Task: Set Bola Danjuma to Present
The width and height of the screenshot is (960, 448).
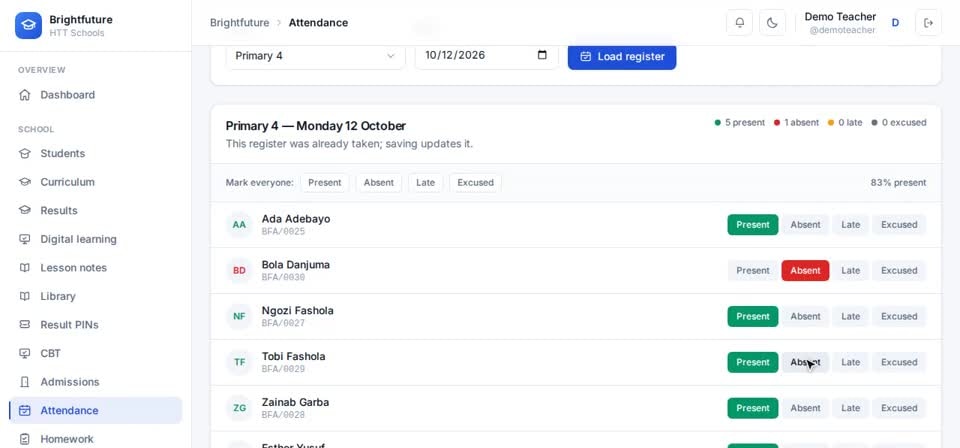Action: point(752,271)
